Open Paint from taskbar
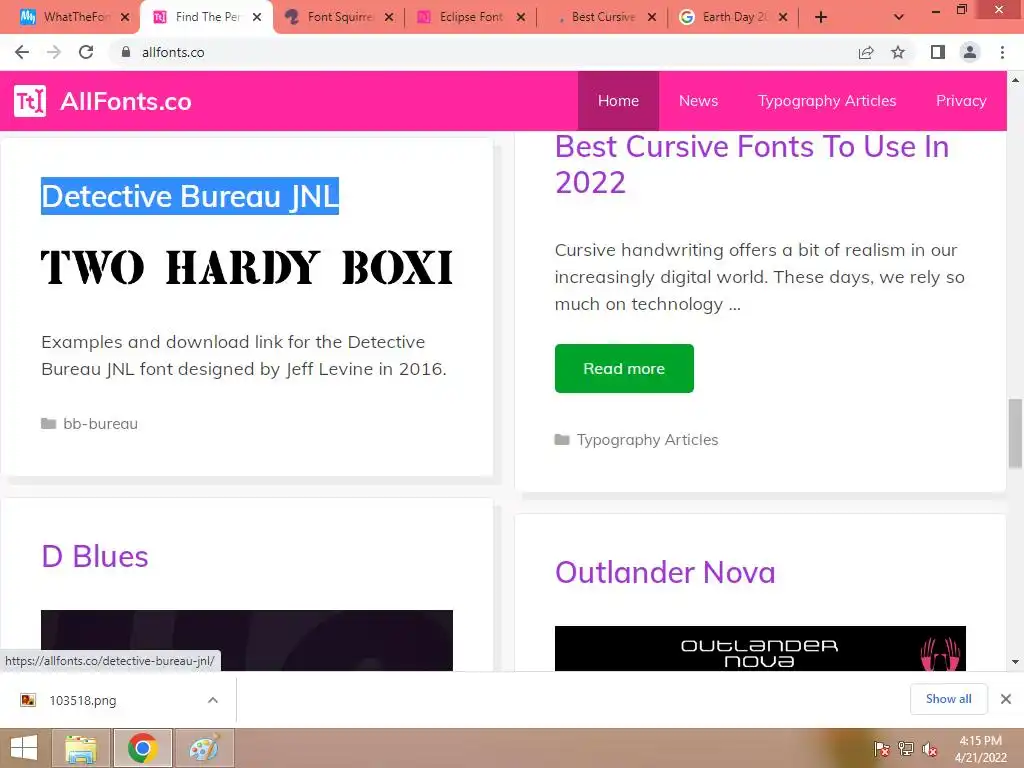The height and width of the screenshot is (768, 1024). 204,748
